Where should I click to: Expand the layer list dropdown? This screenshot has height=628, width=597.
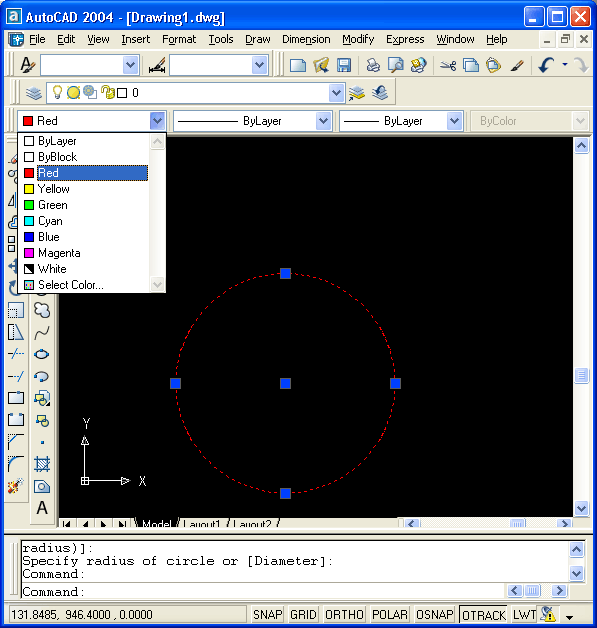(x=336, y=93)
